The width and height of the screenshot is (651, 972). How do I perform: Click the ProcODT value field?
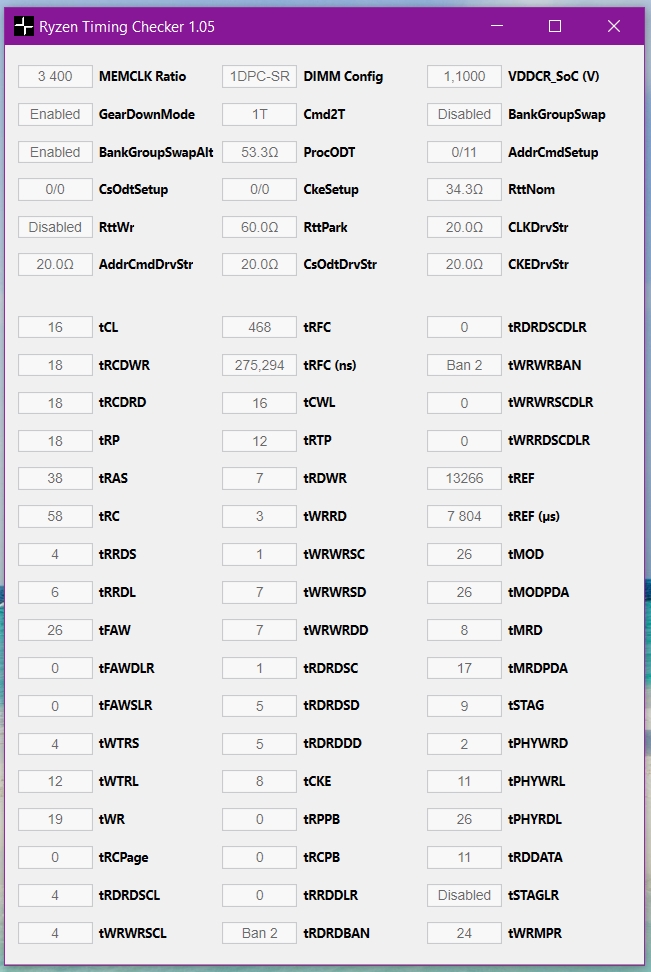(259, 152)
